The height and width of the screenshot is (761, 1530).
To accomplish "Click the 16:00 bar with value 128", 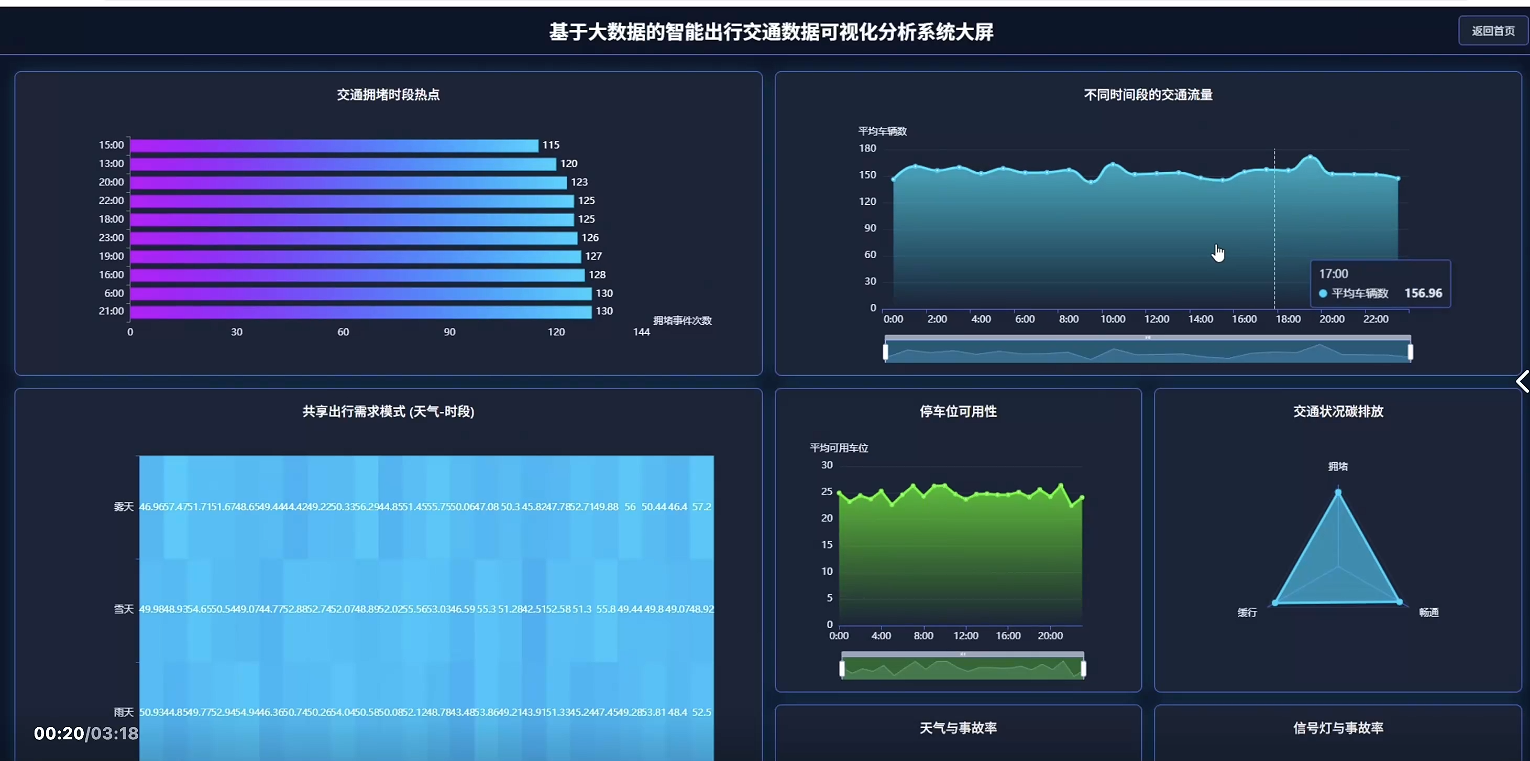I will (357, 275).
